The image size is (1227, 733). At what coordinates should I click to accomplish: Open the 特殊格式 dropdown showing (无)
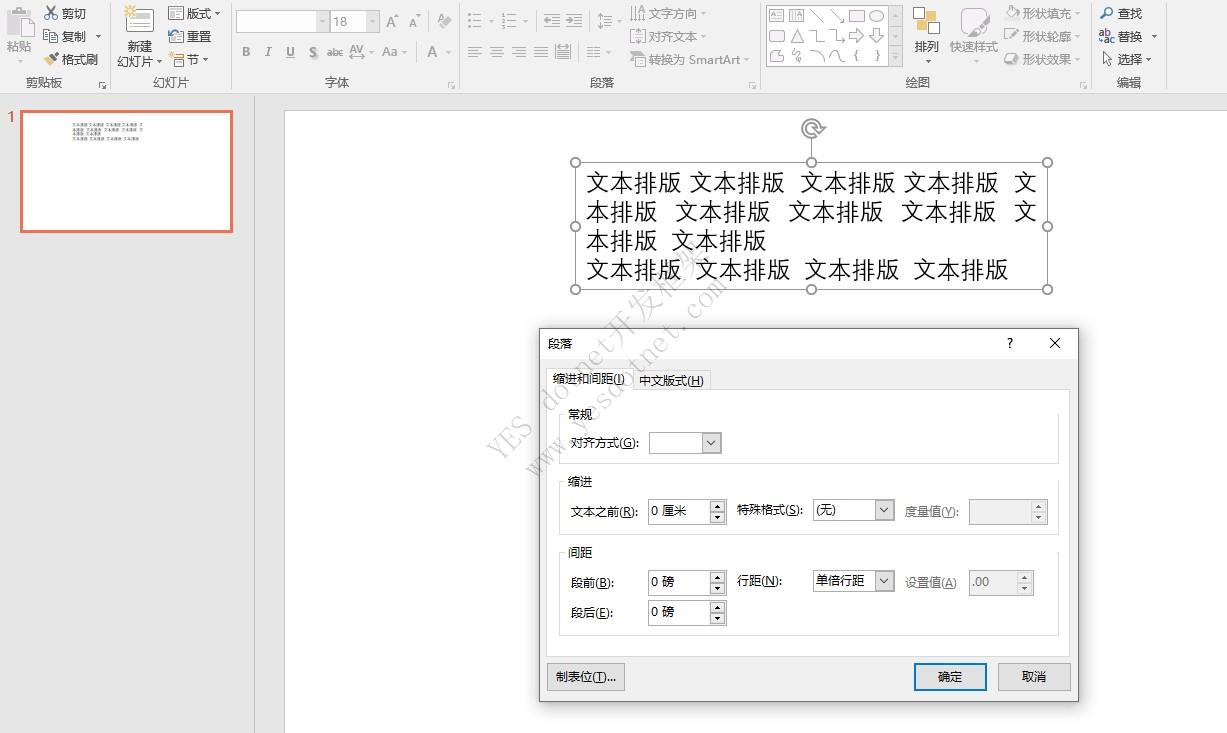pos(853,510)
